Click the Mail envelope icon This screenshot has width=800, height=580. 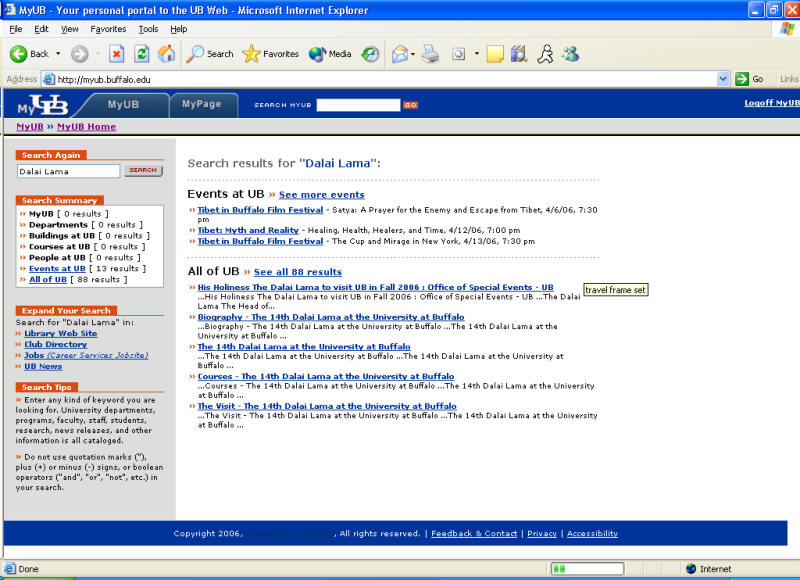click(x=399, y=54)
